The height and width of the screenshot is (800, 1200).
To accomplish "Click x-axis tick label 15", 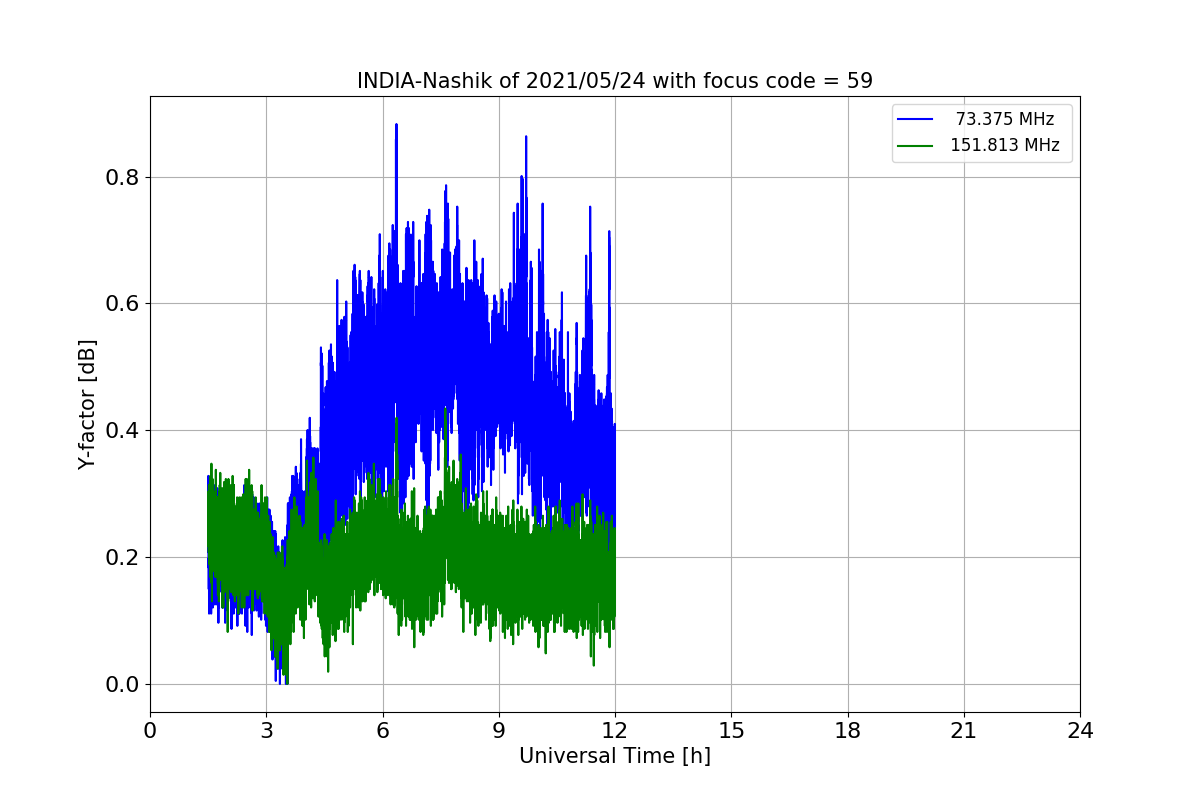I will [x=731, y=731].
